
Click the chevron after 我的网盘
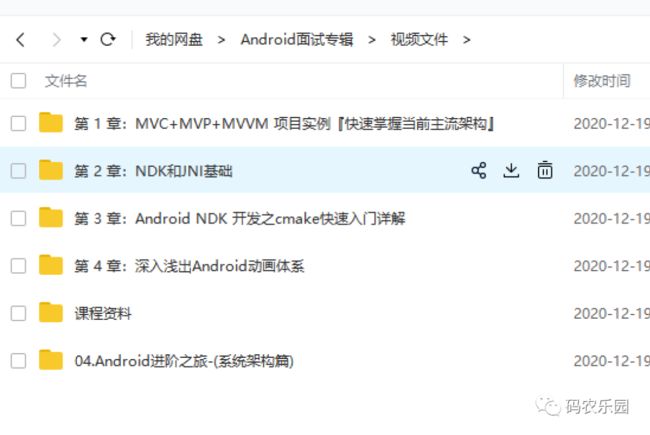tap(221, 40)
